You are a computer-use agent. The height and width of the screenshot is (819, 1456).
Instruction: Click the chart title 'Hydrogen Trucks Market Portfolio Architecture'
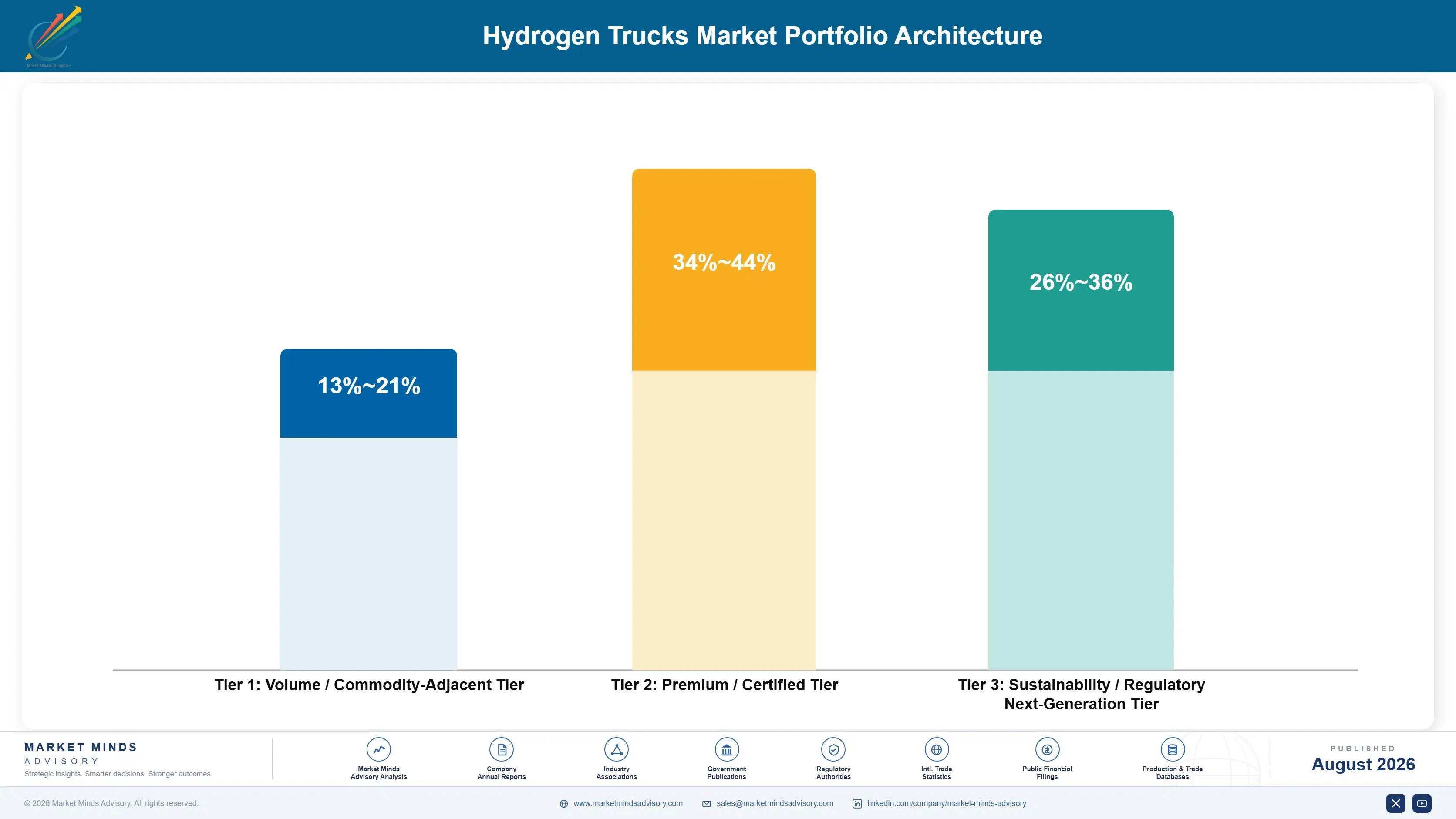762,36
